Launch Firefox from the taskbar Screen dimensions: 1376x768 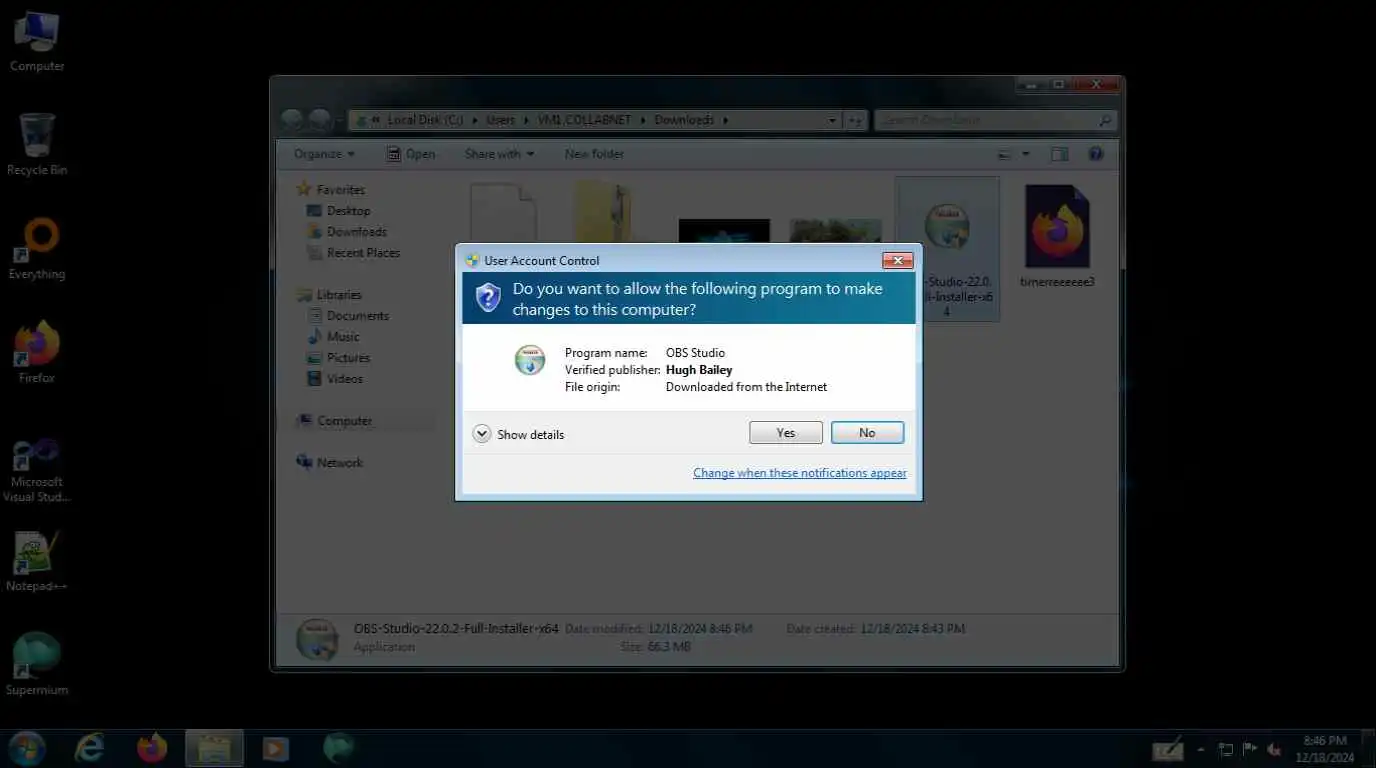(152, 748)
